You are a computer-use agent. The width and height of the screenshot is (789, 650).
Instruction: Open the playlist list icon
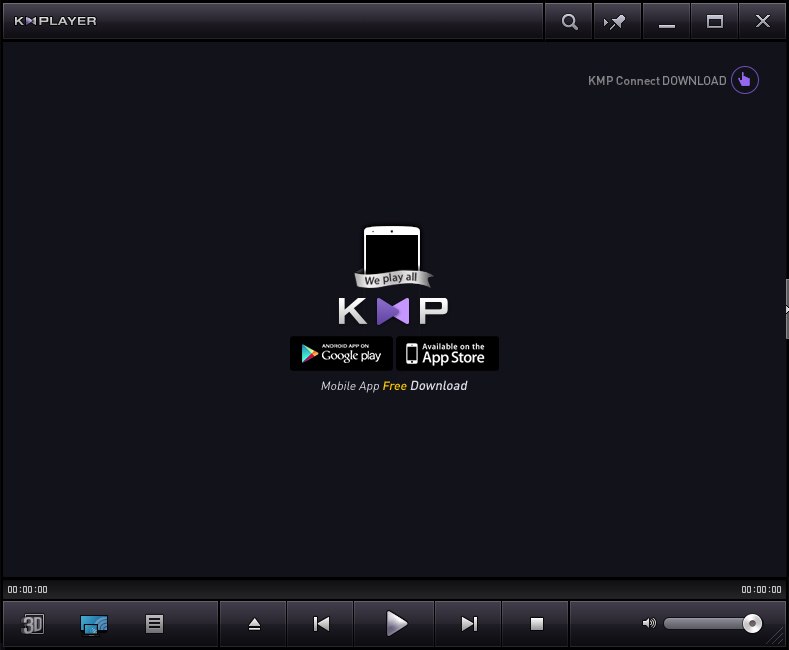(154, 624)
